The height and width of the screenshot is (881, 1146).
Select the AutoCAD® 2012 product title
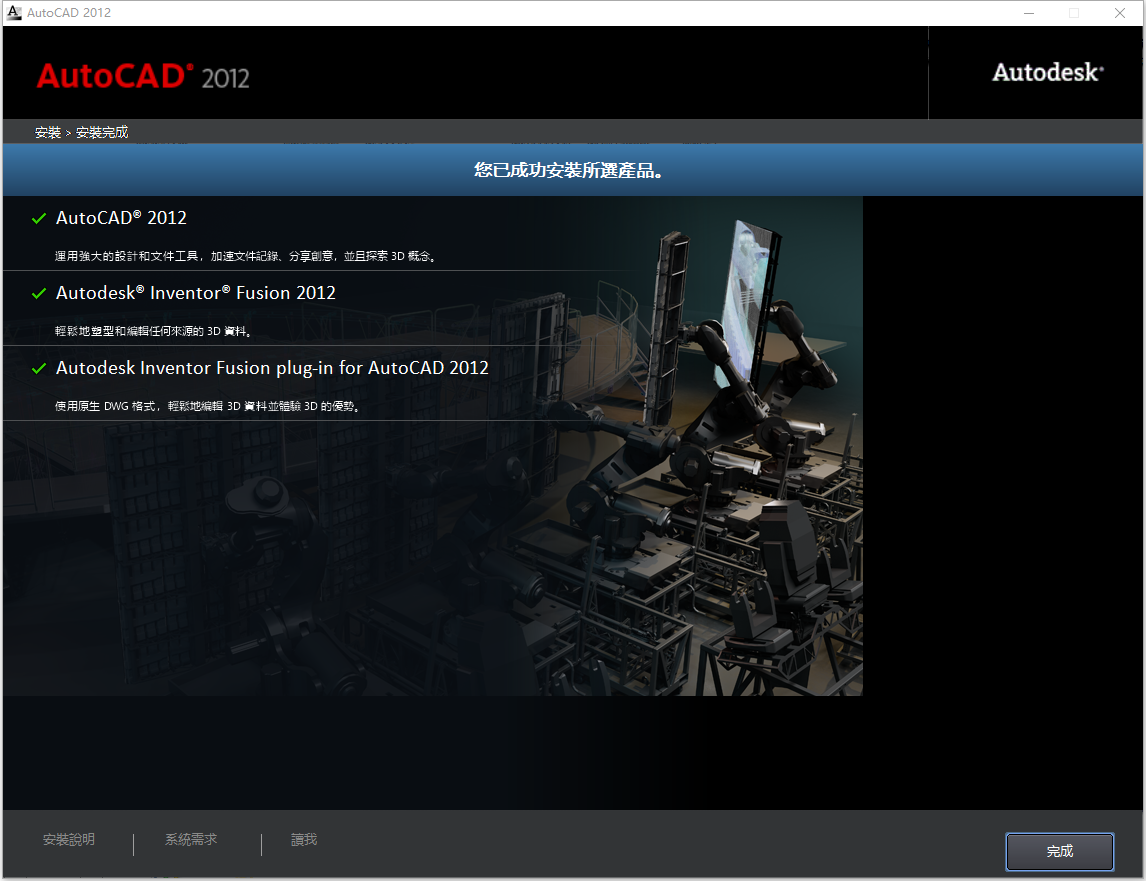(x=121, y=218)
